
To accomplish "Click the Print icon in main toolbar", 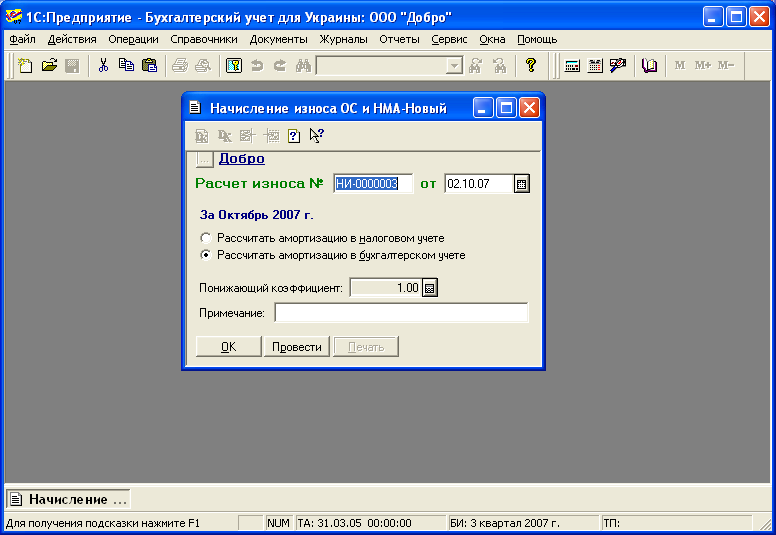I will [x=180, y=65].
